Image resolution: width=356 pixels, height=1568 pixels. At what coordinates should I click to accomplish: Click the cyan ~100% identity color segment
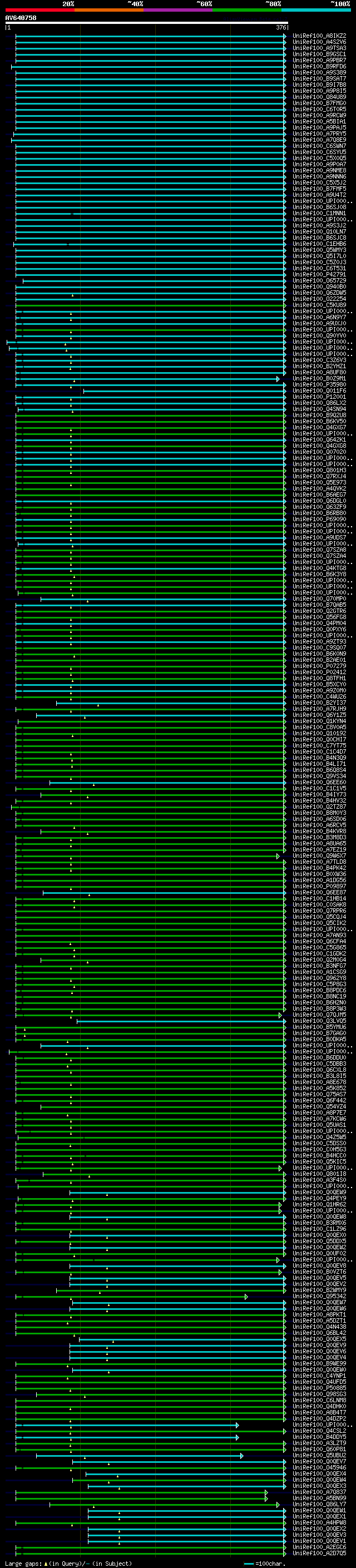pyautogui.click(x=315, y=10)
